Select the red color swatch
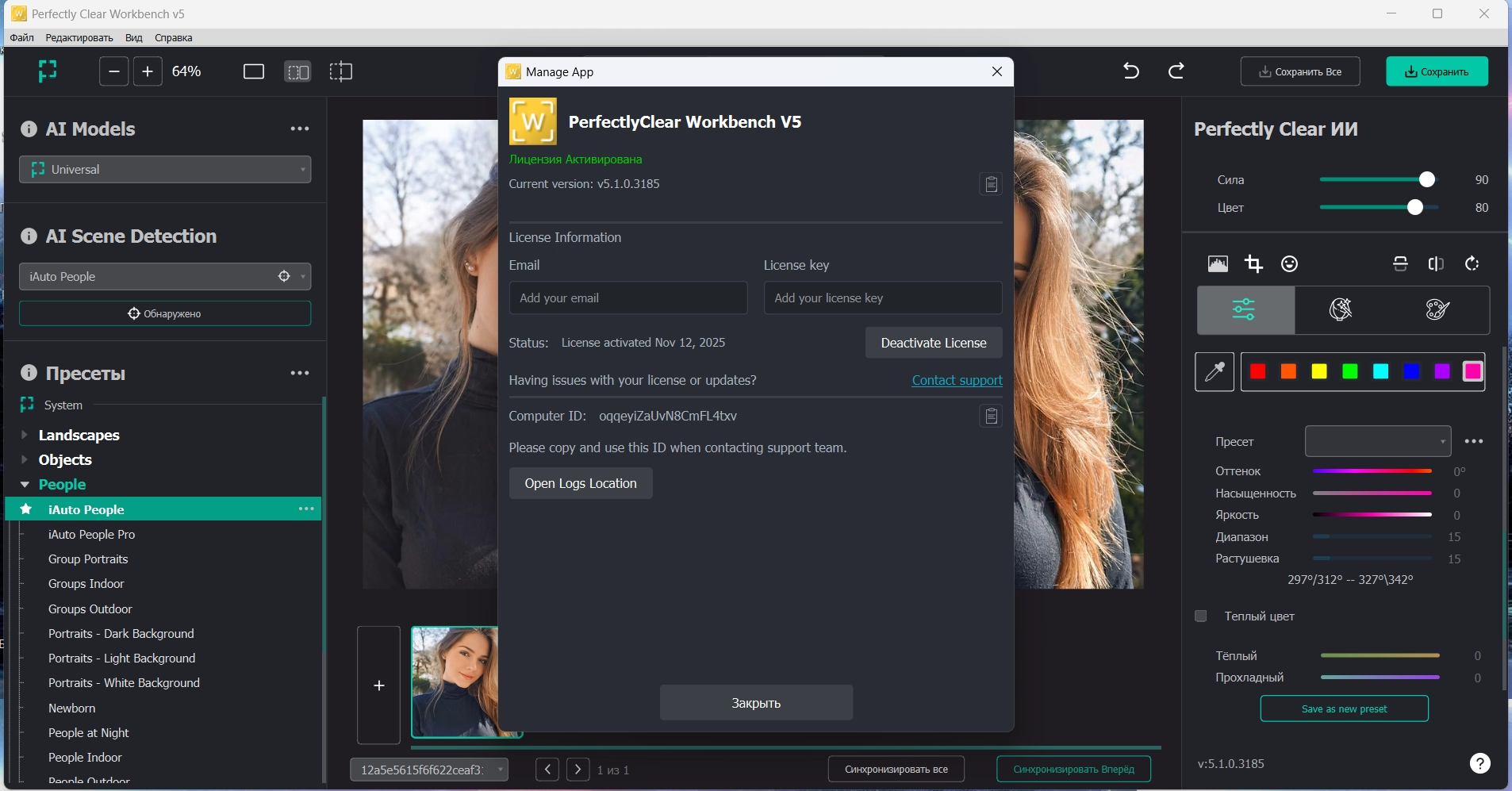The image size is (1512, 791). pos(1258,371)
